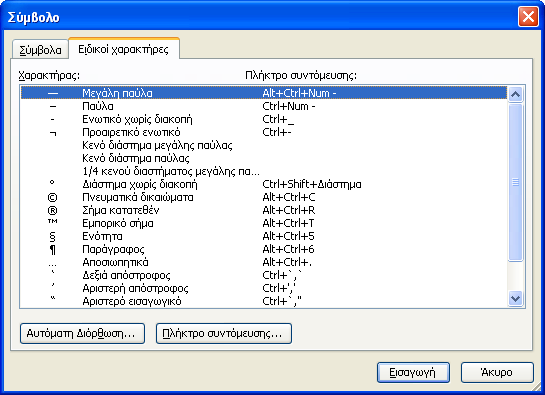Click the registered ® symbol
The image size is (545, 395).
pyautogui.click(x=52, y=211)
